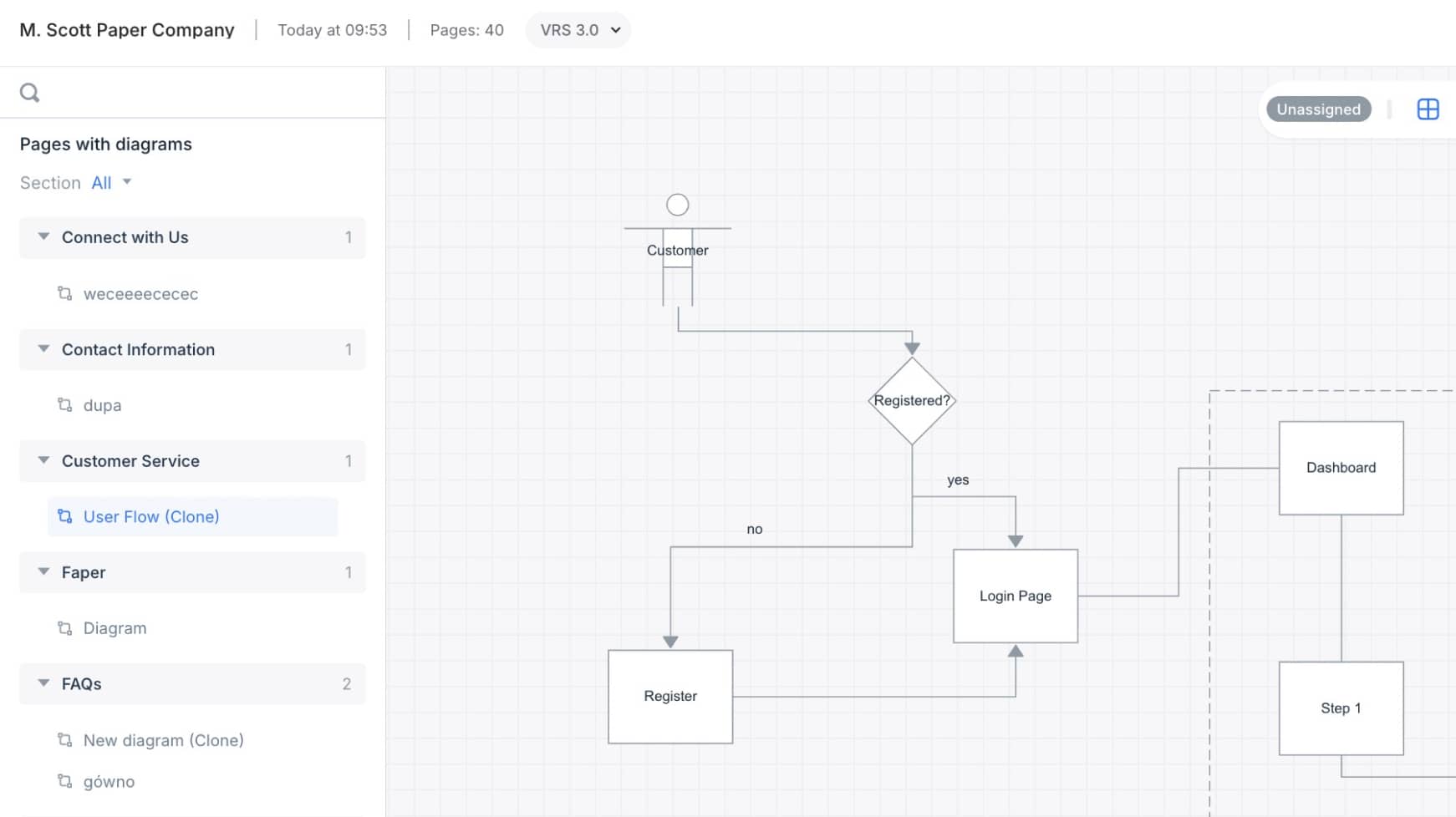Click the Pages: 40 label
1456x817 pixels.
(466, 30)
